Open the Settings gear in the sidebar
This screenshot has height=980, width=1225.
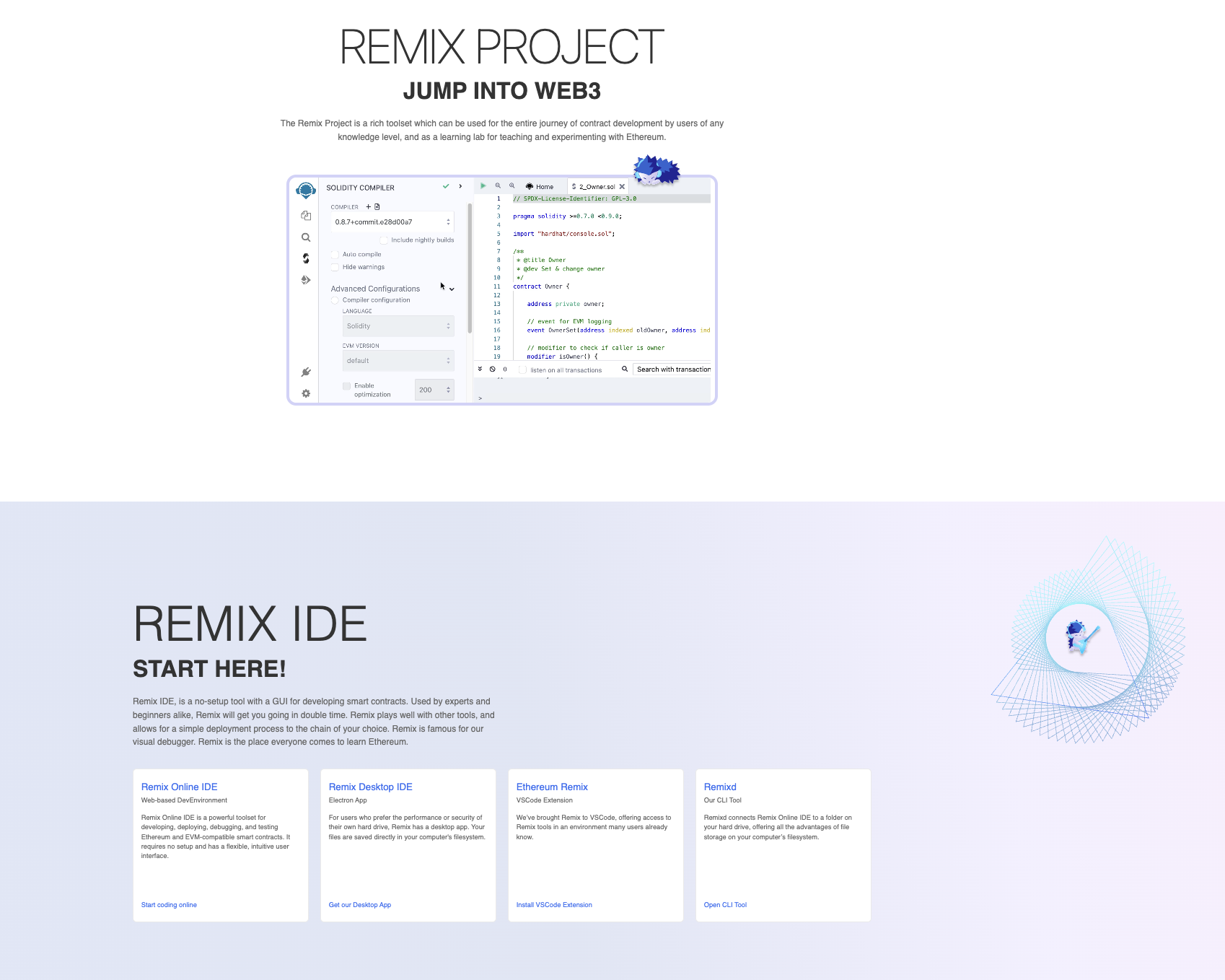tap(306, 393)
